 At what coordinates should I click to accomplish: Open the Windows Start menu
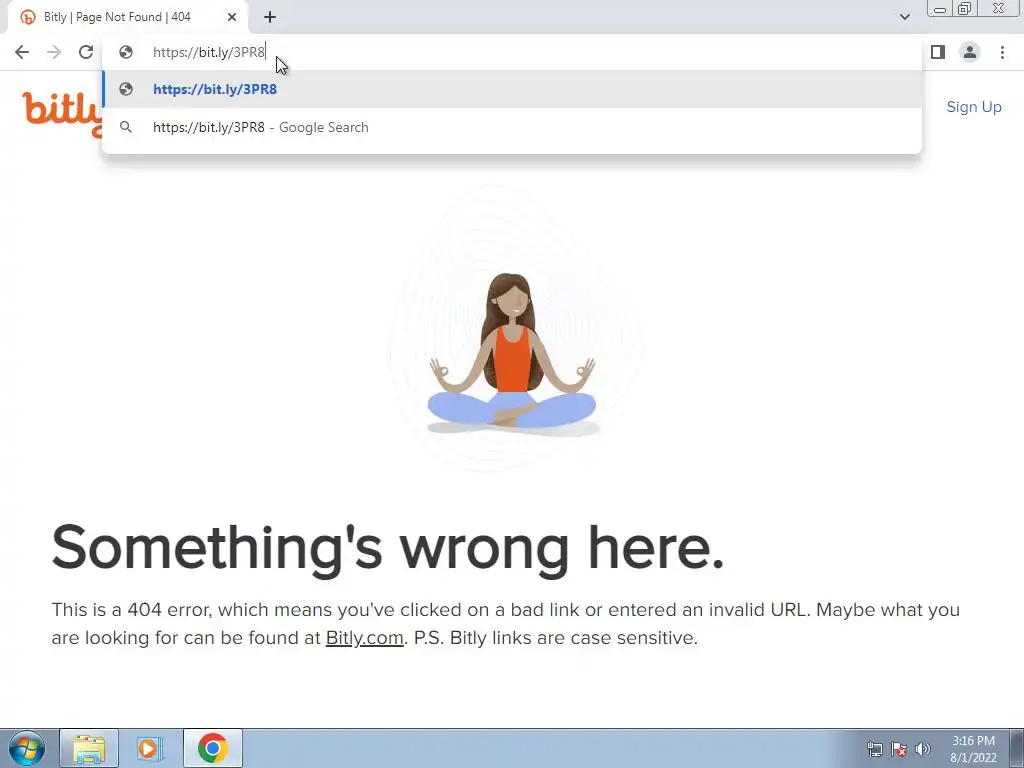[27, 748]
